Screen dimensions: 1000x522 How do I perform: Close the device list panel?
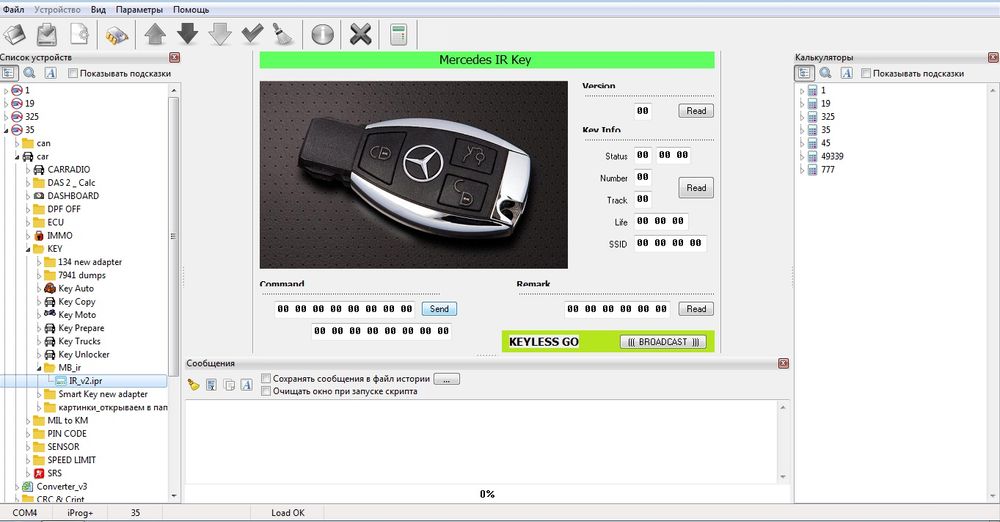pos(174,57)
